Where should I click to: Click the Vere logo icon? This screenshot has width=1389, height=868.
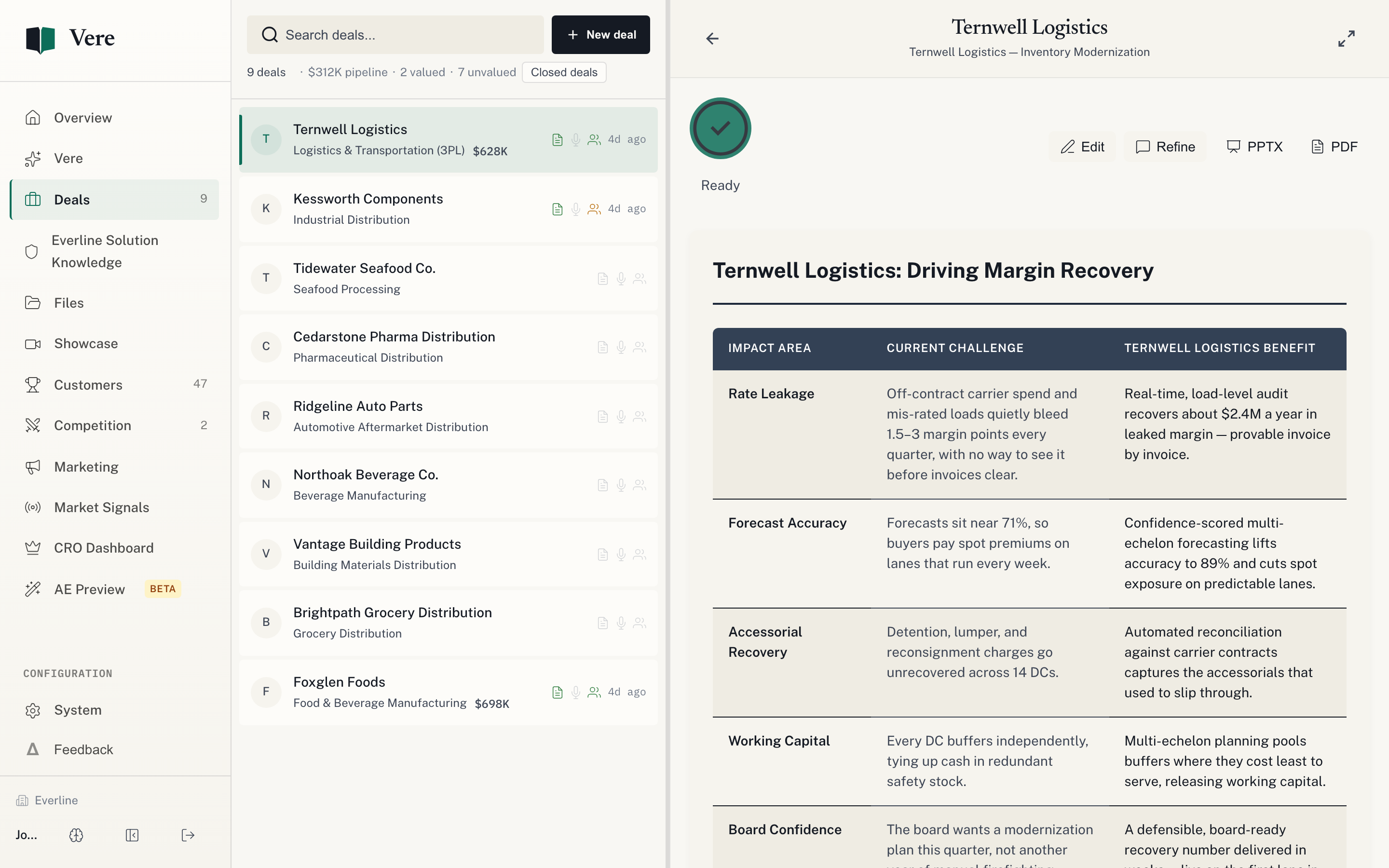[x=40, y=39]
